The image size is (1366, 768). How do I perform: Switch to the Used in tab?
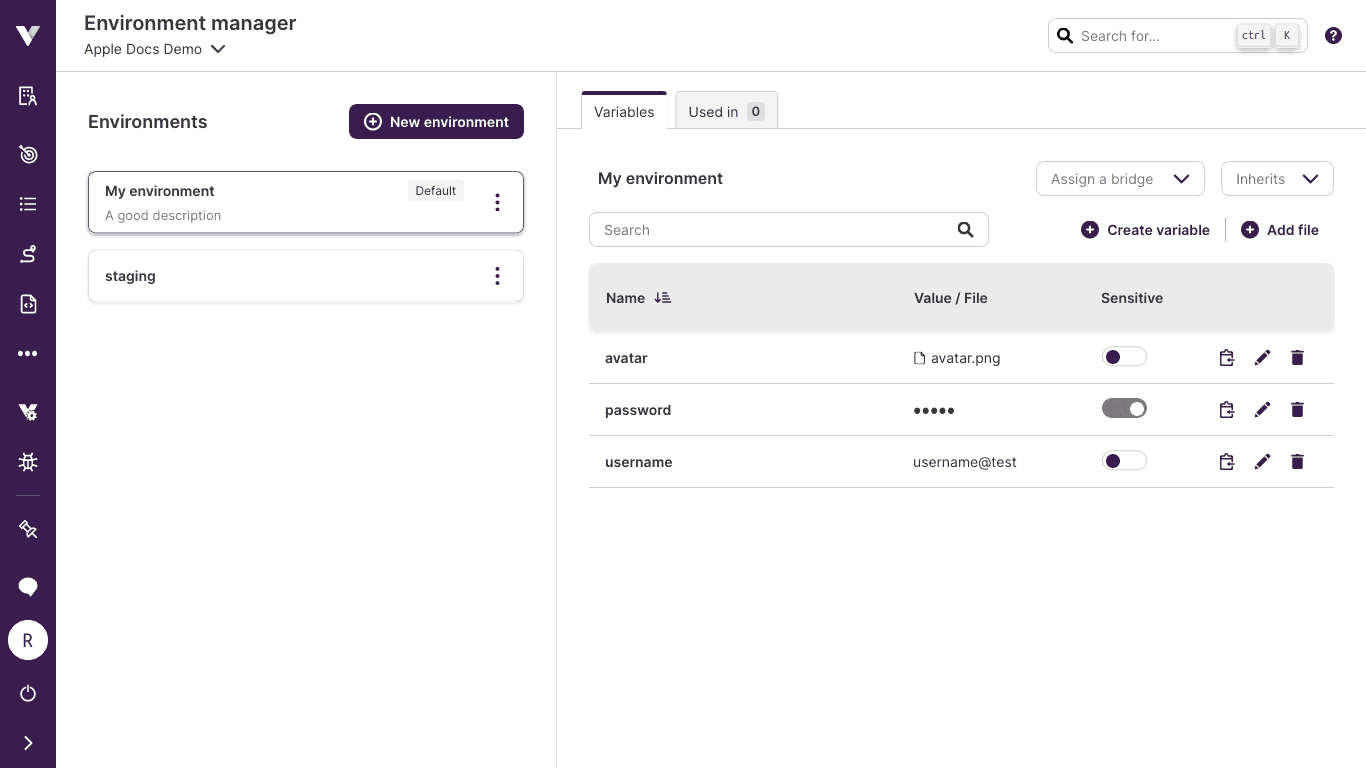726,111
